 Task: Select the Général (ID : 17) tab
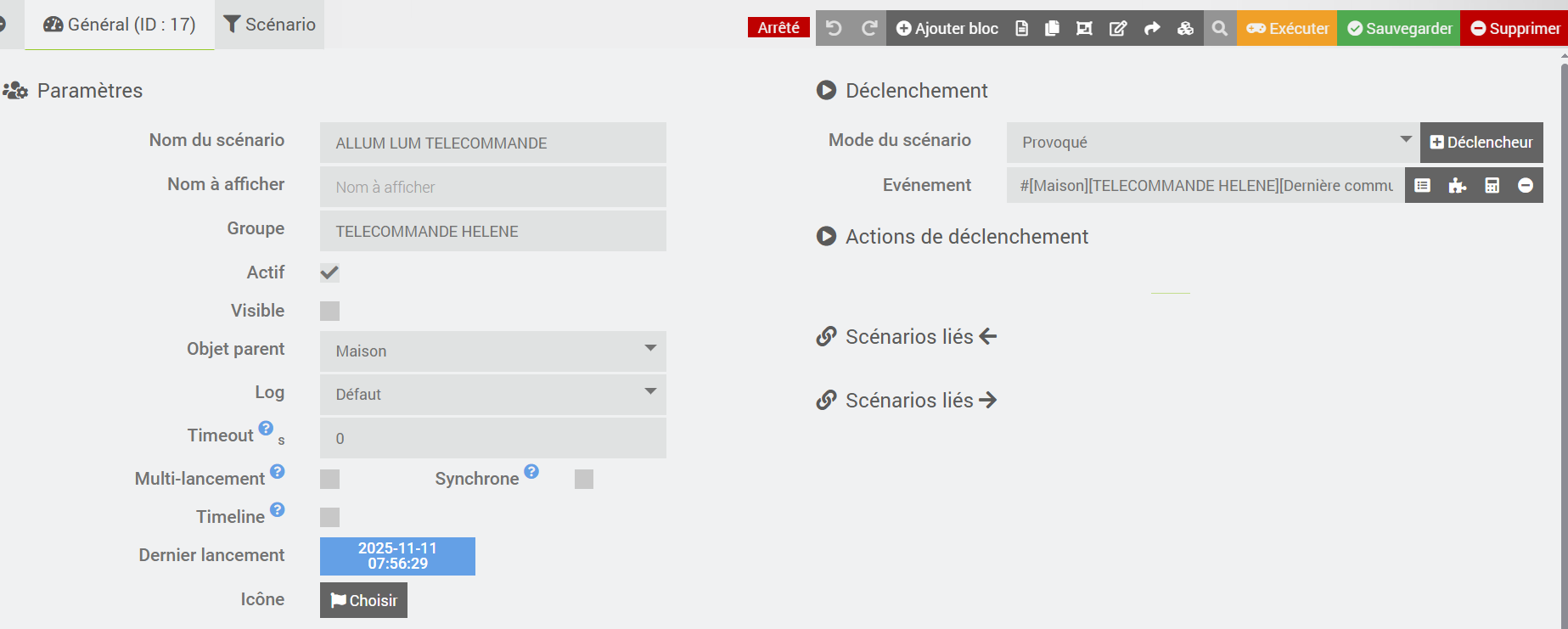(x=120, y=25)
